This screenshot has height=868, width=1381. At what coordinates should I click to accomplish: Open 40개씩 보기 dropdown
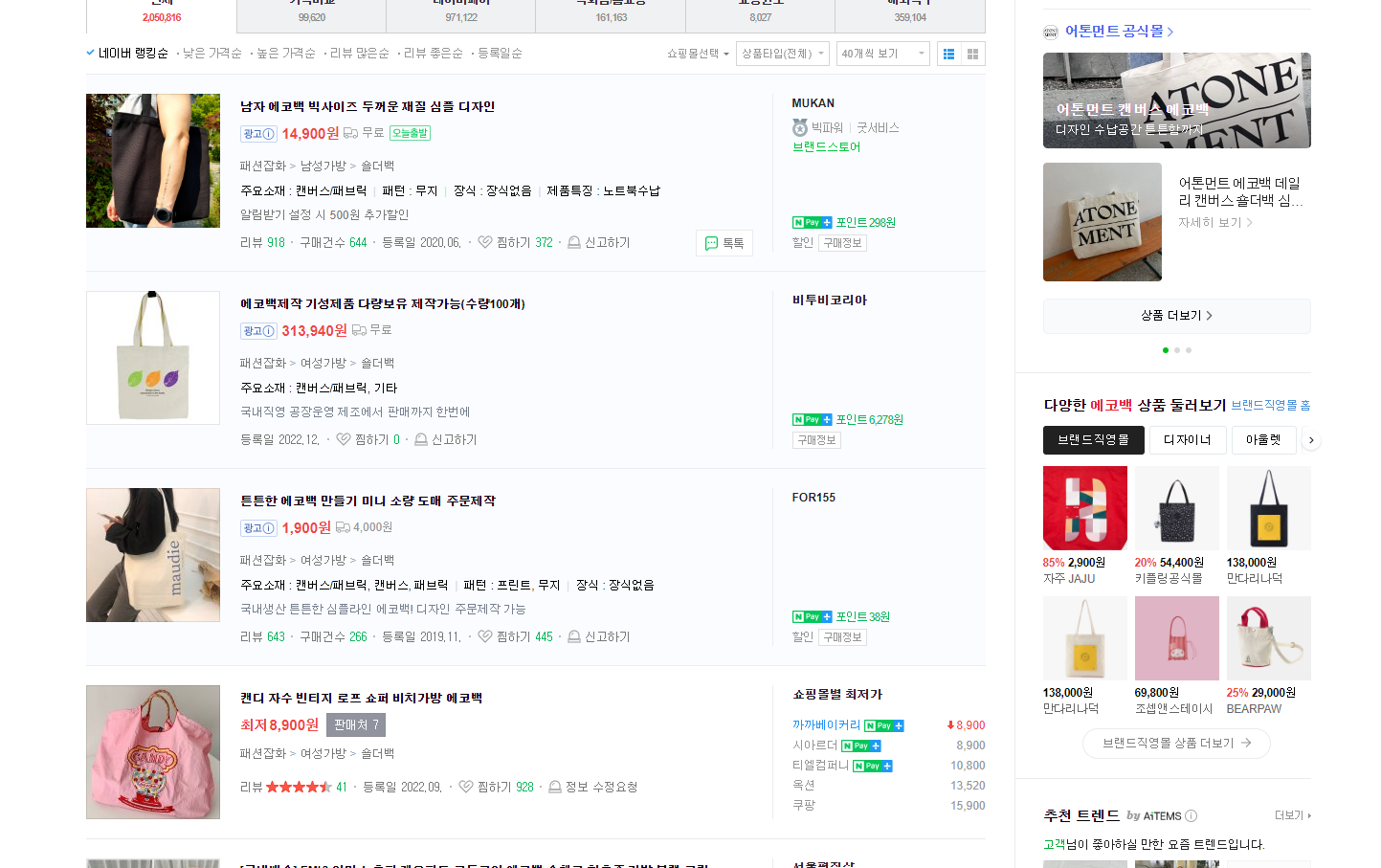pos(882,54)
